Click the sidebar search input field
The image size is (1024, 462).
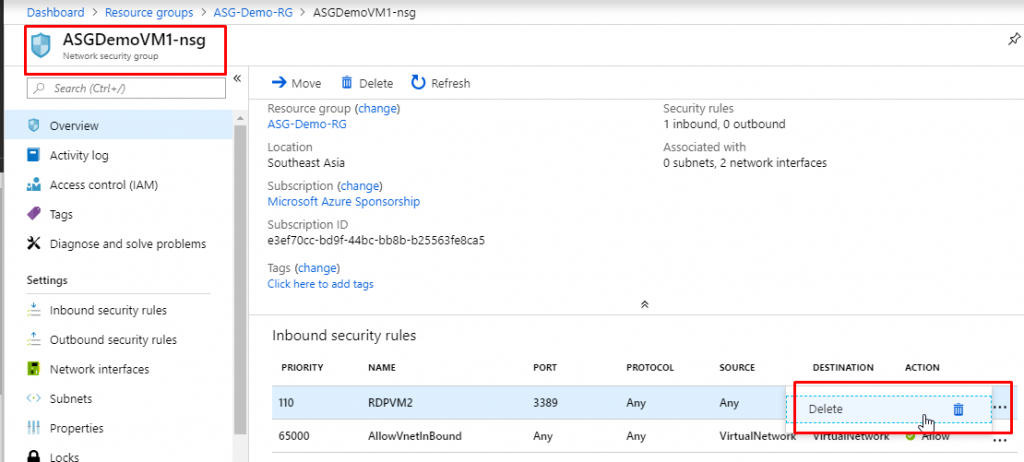(x=130, y=88)
